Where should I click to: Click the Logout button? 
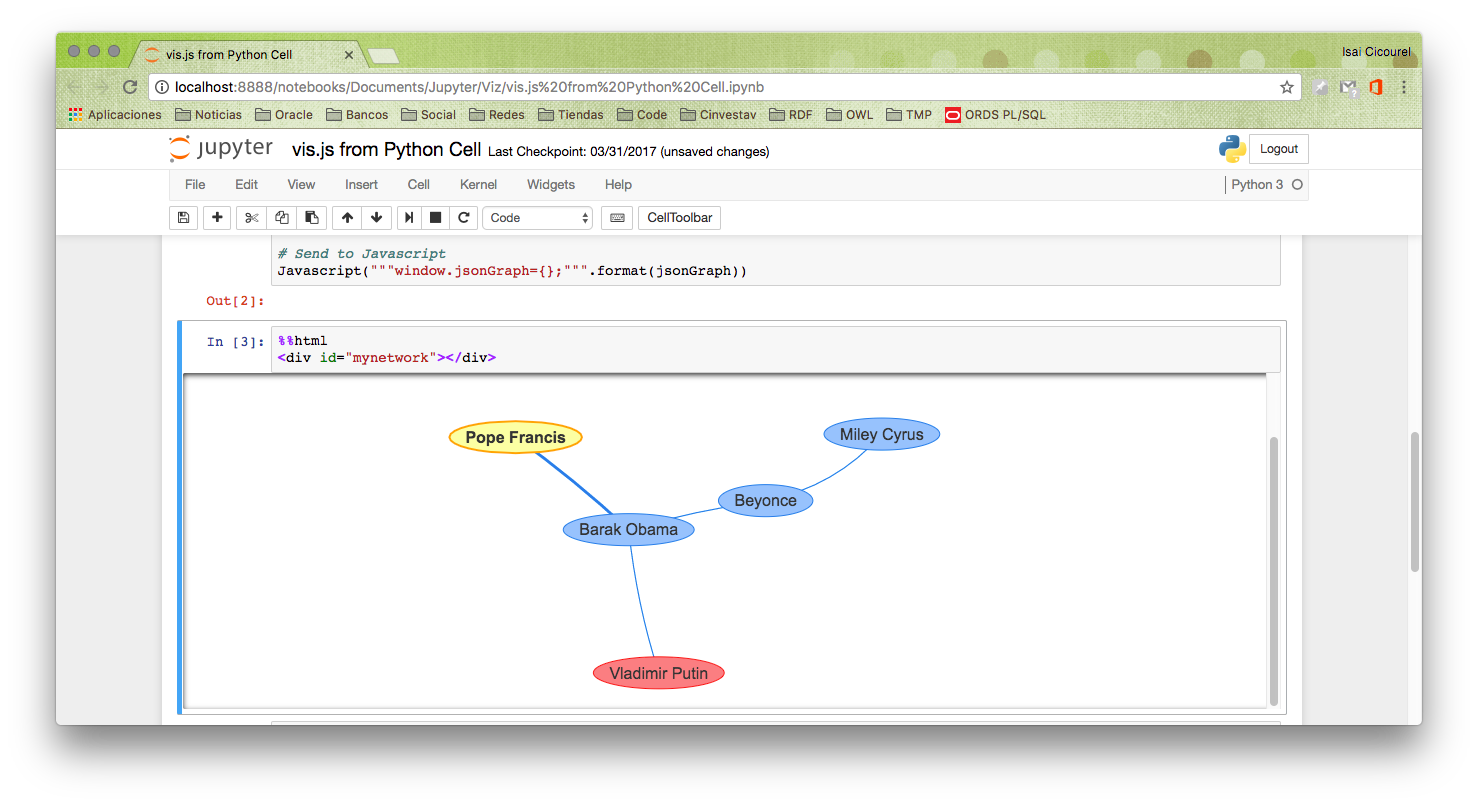(1278, 148)
